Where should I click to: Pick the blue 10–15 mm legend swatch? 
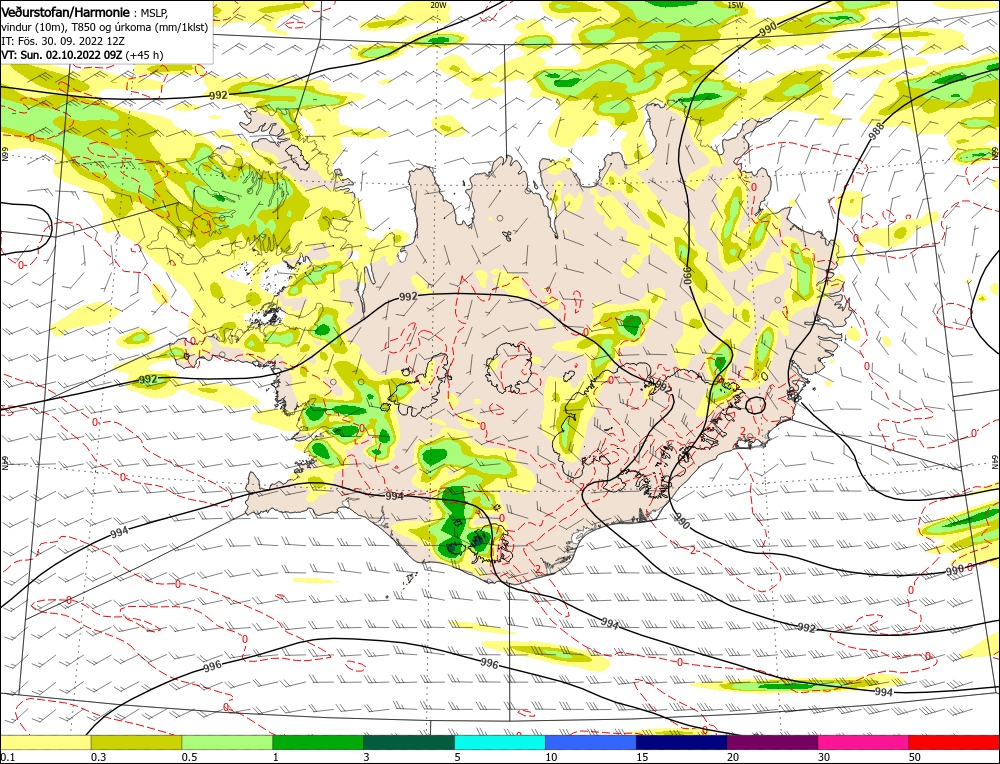pos(591,742)
